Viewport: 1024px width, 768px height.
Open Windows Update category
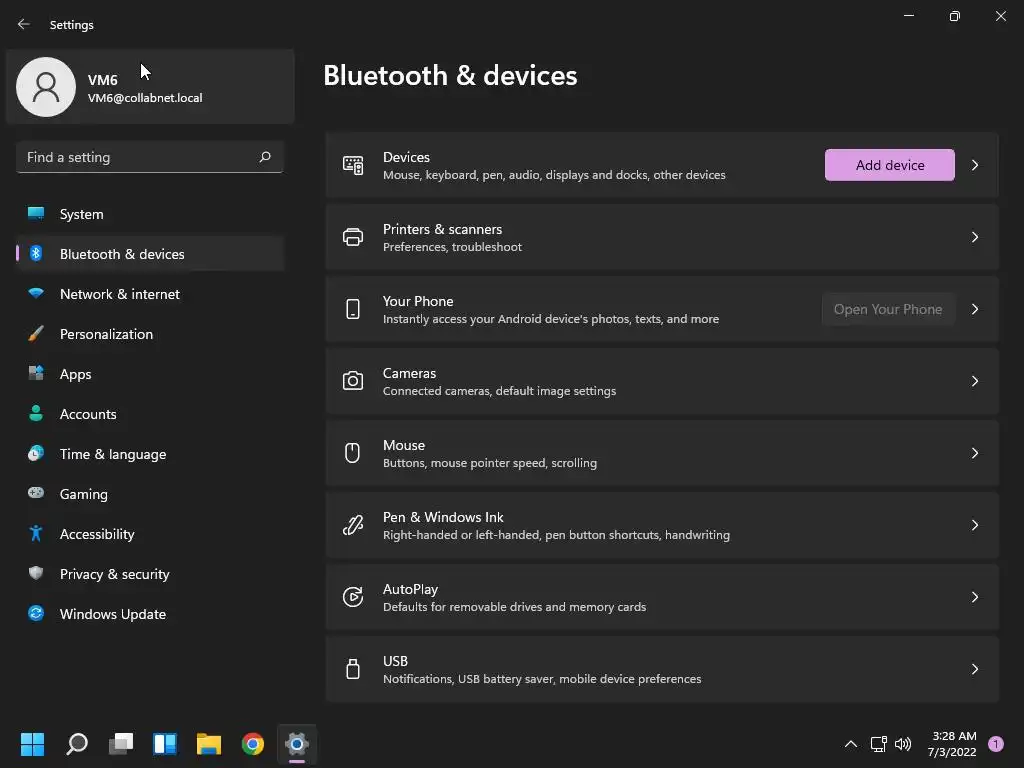coord(150,614)
